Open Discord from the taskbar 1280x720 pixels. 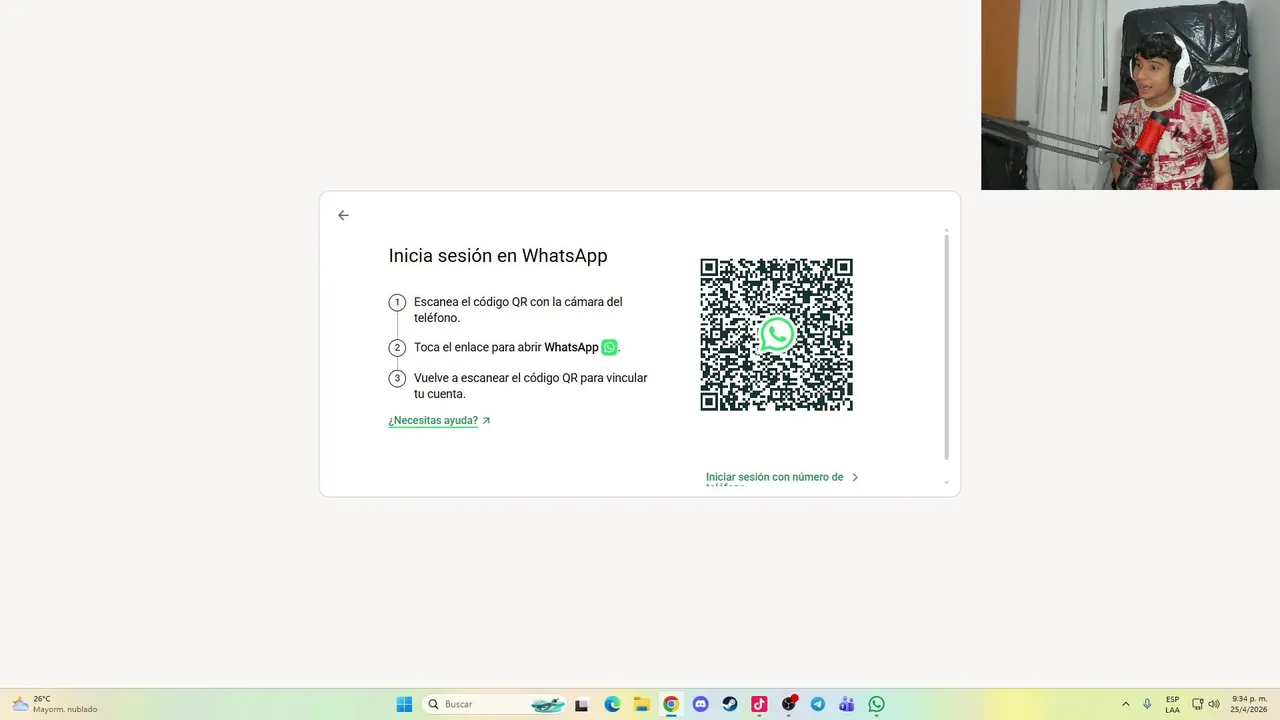point(700,704)
